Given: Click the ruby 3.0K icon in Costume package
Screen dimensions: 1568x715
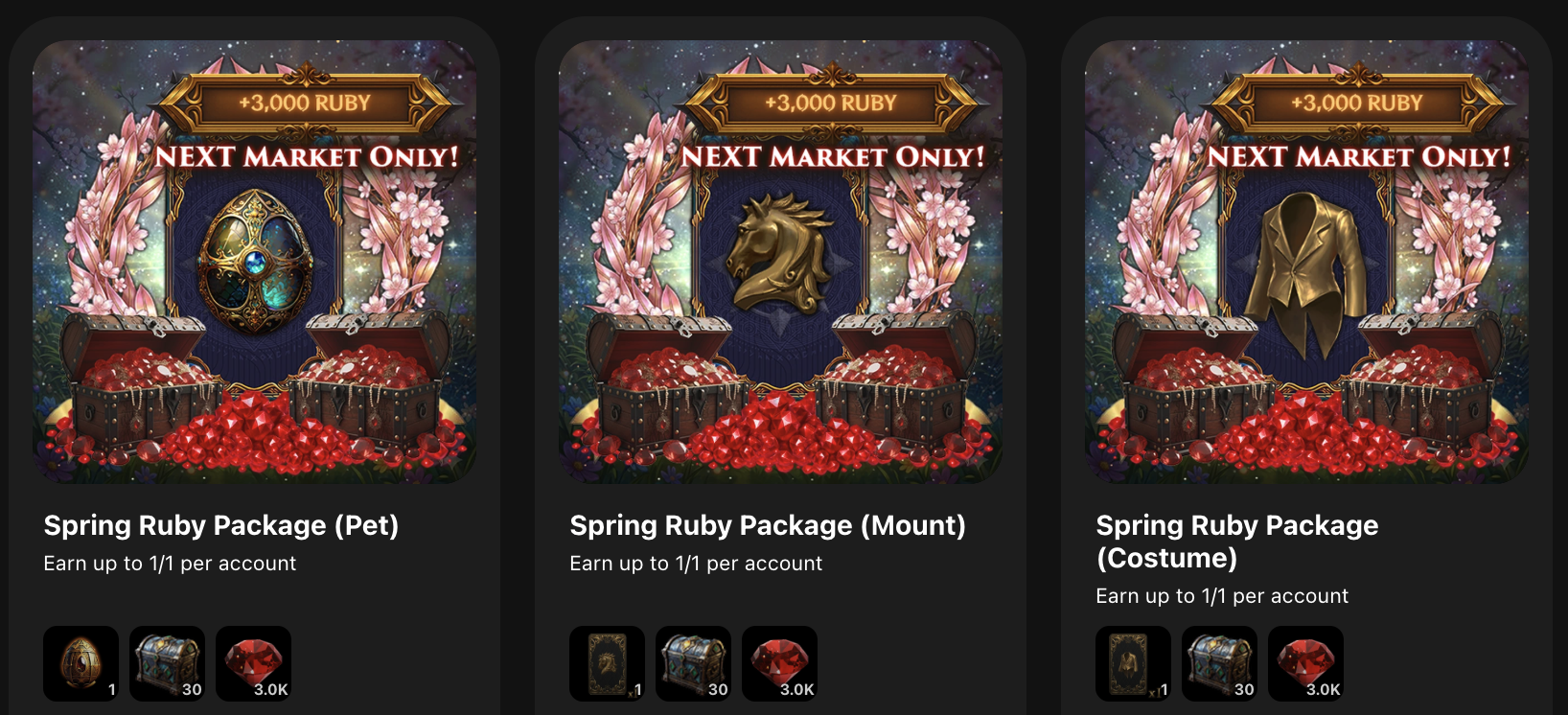Looking at the screenshot, I should [1306, 663].
